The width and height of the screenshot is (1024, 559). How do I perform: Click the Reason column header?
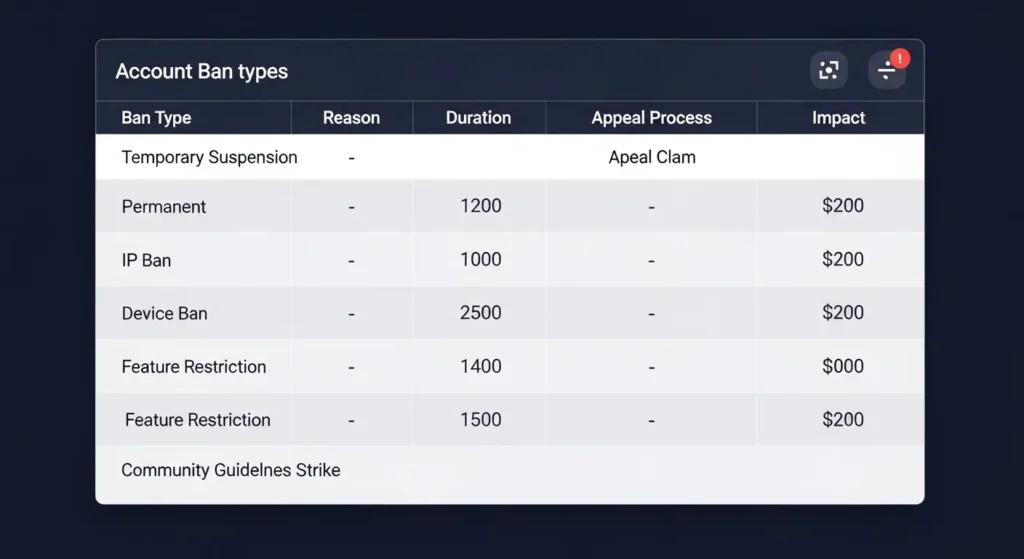coord(351,118)
